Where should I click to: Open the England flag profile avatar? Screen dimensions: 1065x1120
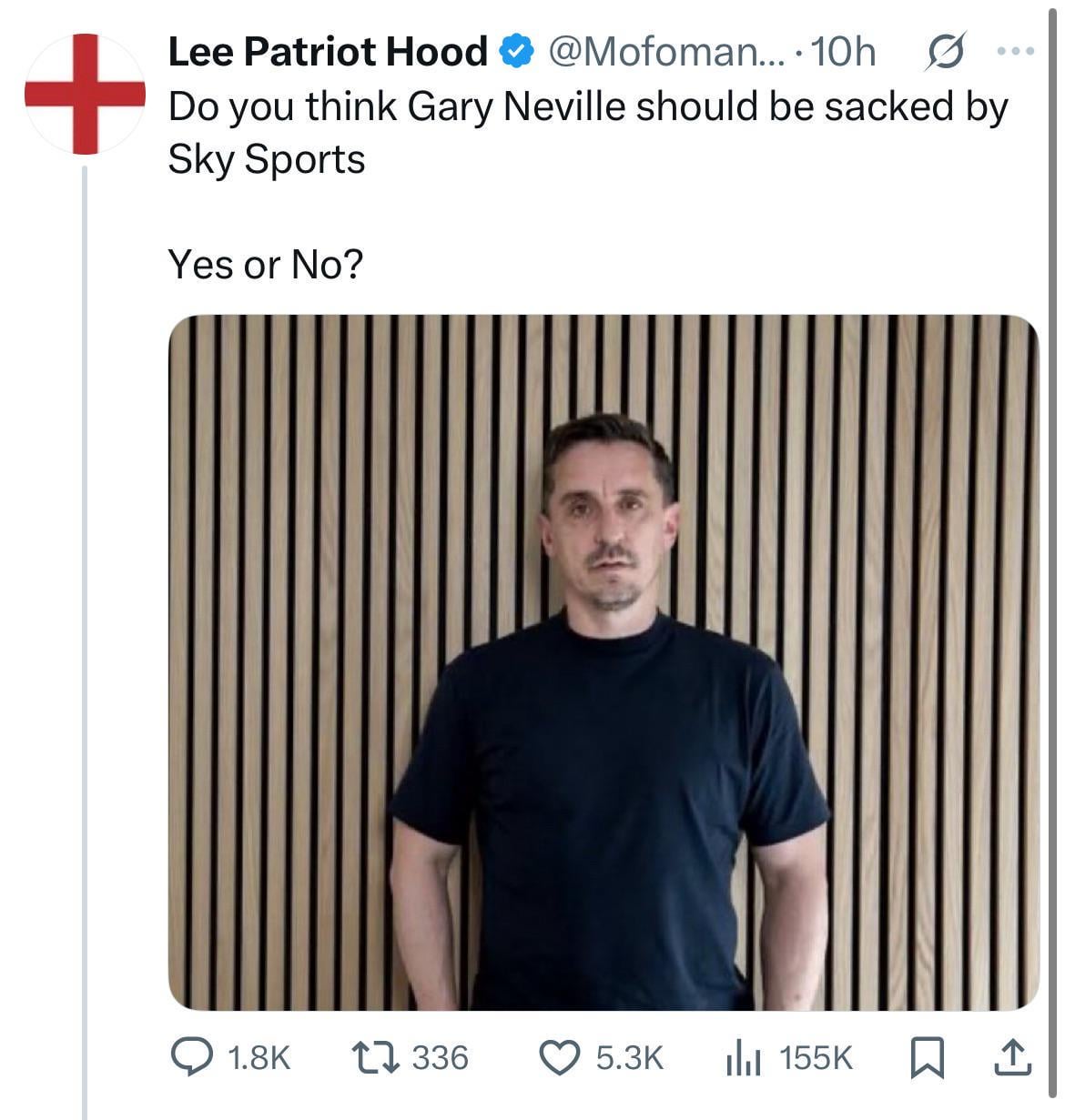click(x=85, y=93)
